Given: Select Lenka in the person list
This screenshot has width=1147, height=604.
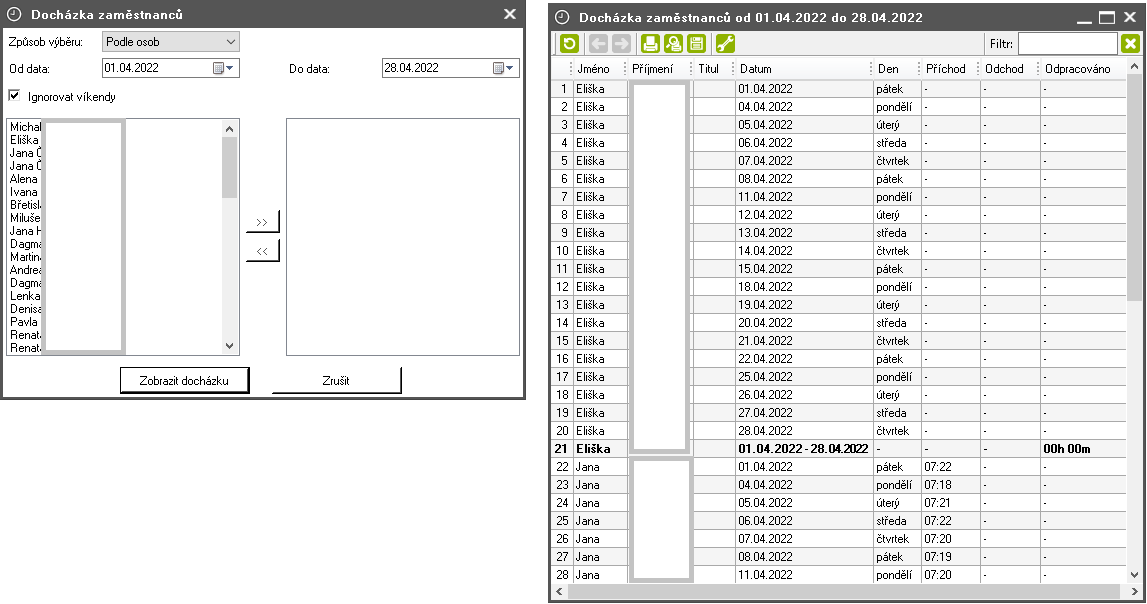Looking at the screenshot, I should pyautogui.click(x=25, y=295).
